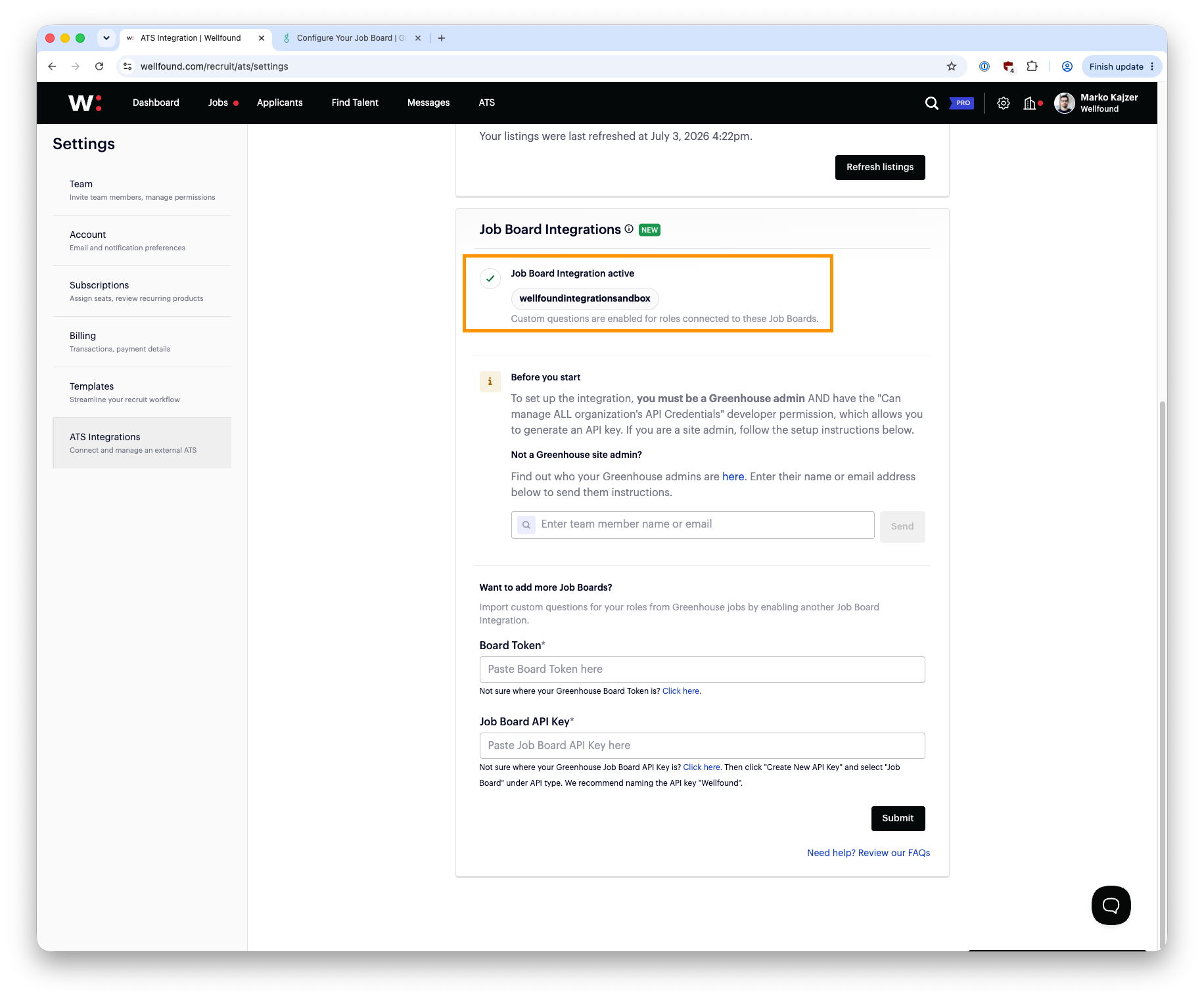This screenshot has width=1204, height=1000.
Task: Select Templates in settings sidebar
Action: (142, 392)
